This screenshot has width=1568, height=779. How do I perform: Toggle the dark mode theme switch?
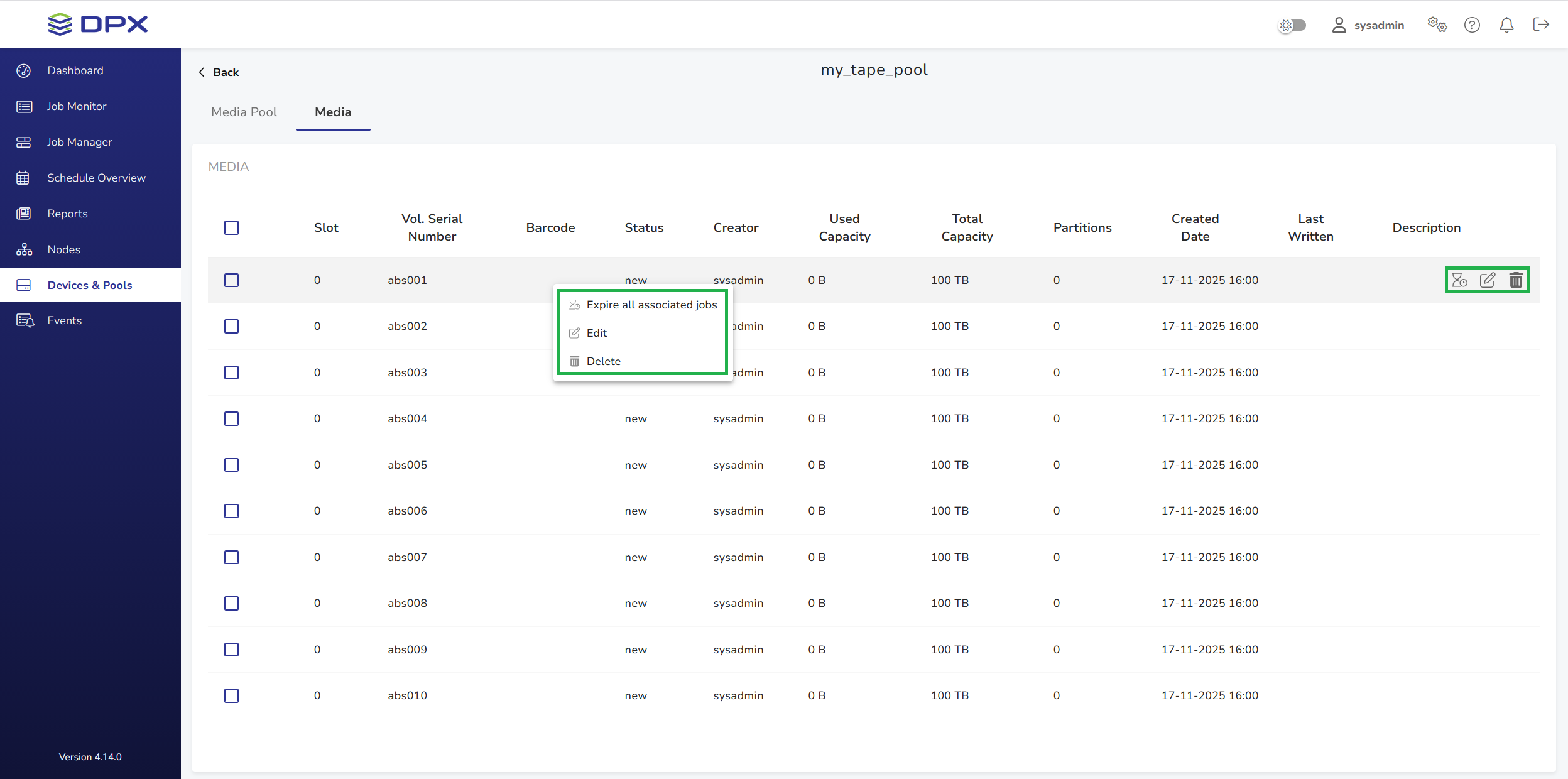[x=1293, y=25]
